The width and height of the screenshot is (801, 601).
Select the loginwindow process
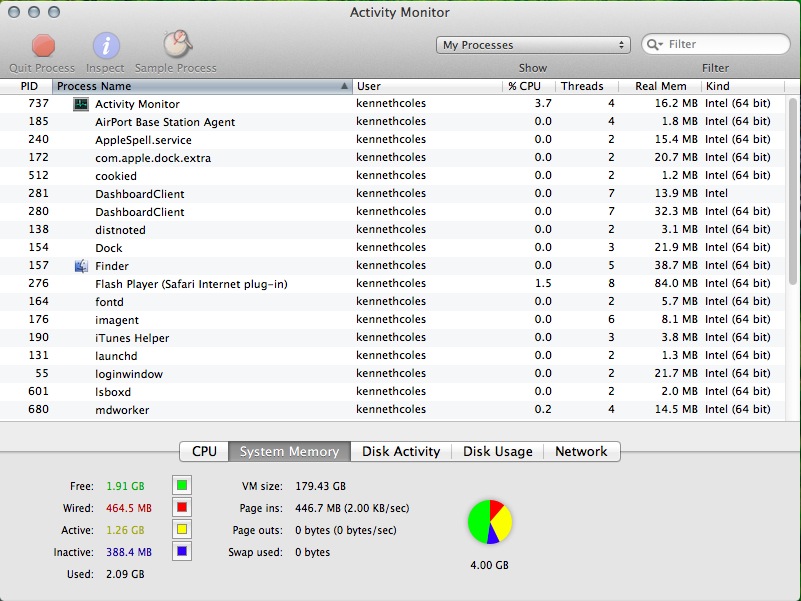click(392, 374)
